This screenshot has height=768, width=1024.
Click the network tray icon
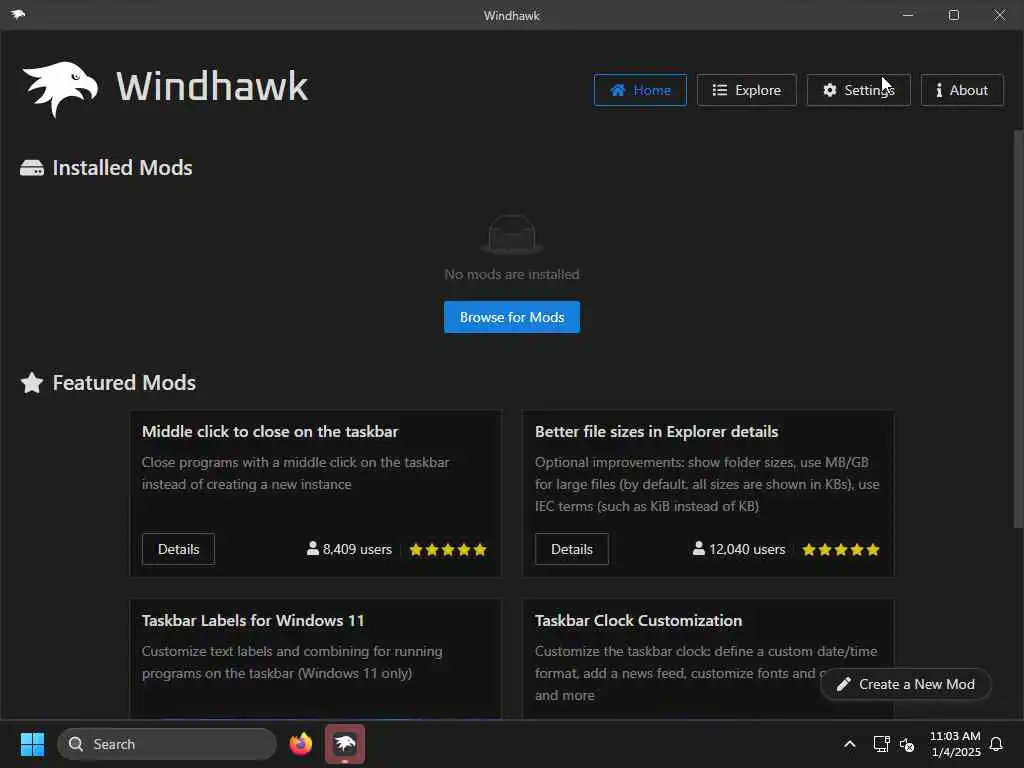point(882,744)
